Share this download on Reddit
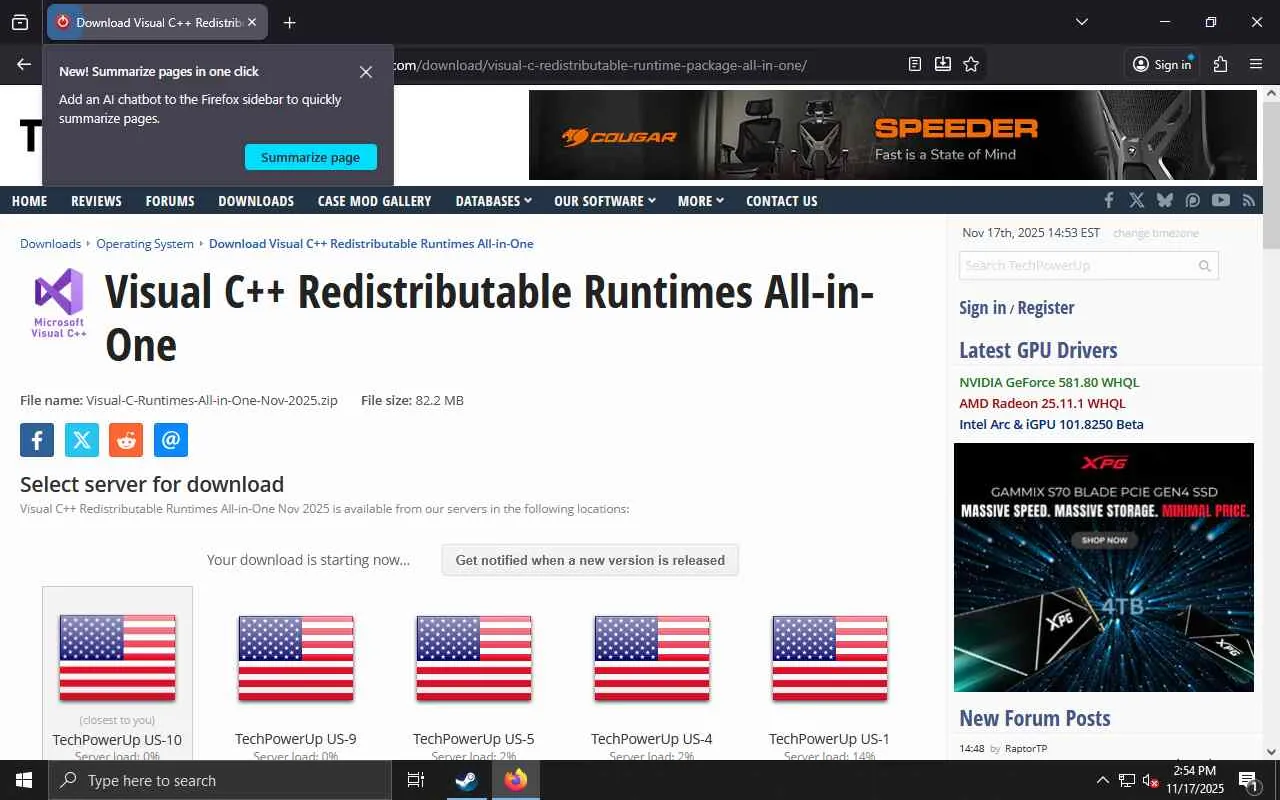 click(x=126, y=440)
